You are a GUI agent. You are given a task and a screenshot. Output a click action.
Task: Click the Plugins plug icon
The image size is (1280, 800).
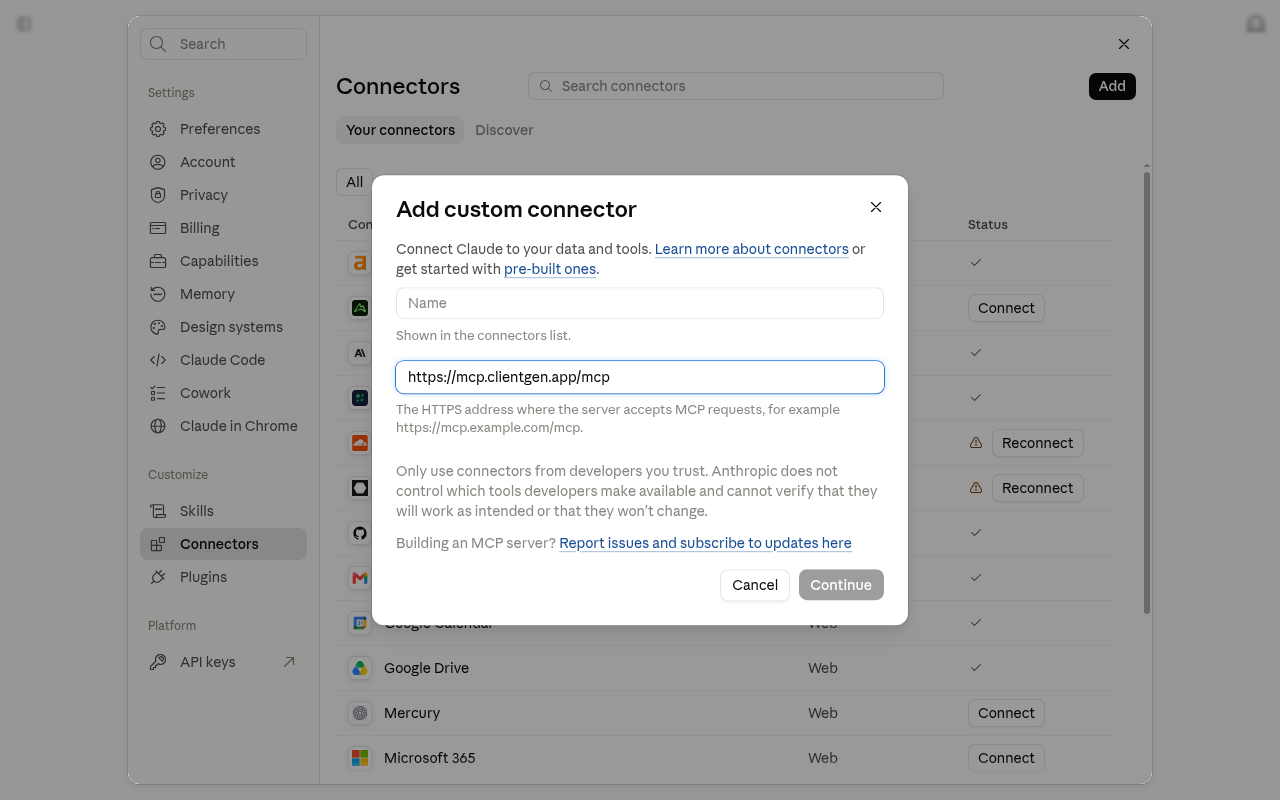click(158, 577)
